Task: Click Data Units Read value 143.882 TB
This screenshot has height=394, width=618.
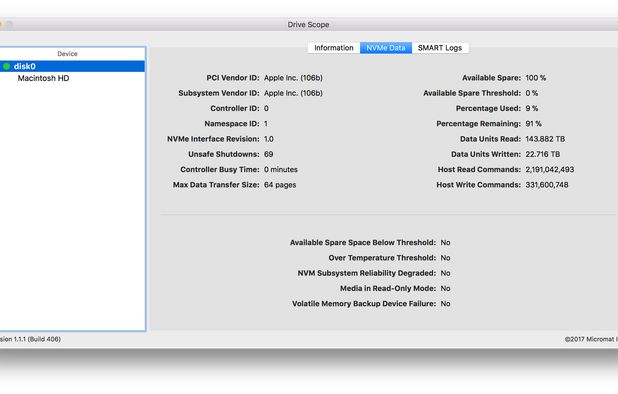Action: (545, 139)
